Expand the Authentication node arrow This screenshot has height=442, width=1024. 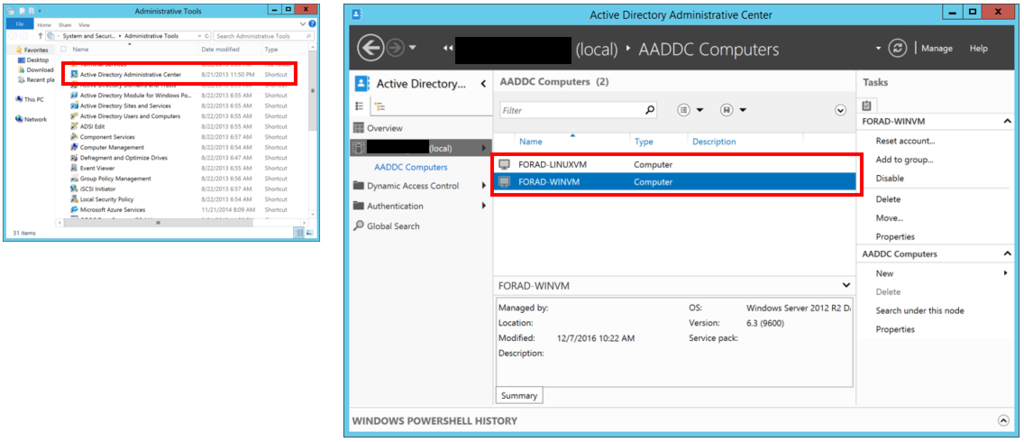[x=484, y=206]
